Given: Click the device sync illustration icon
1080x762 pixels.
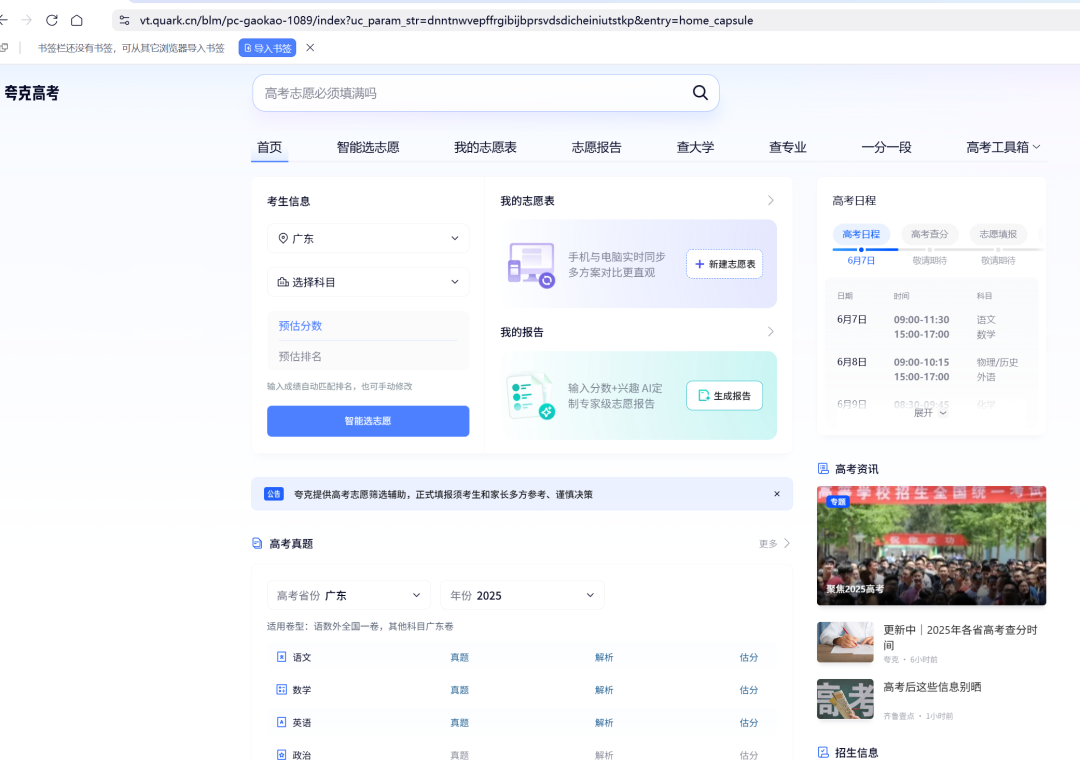Looking at the screenshot, I should (x=531, y=265).
